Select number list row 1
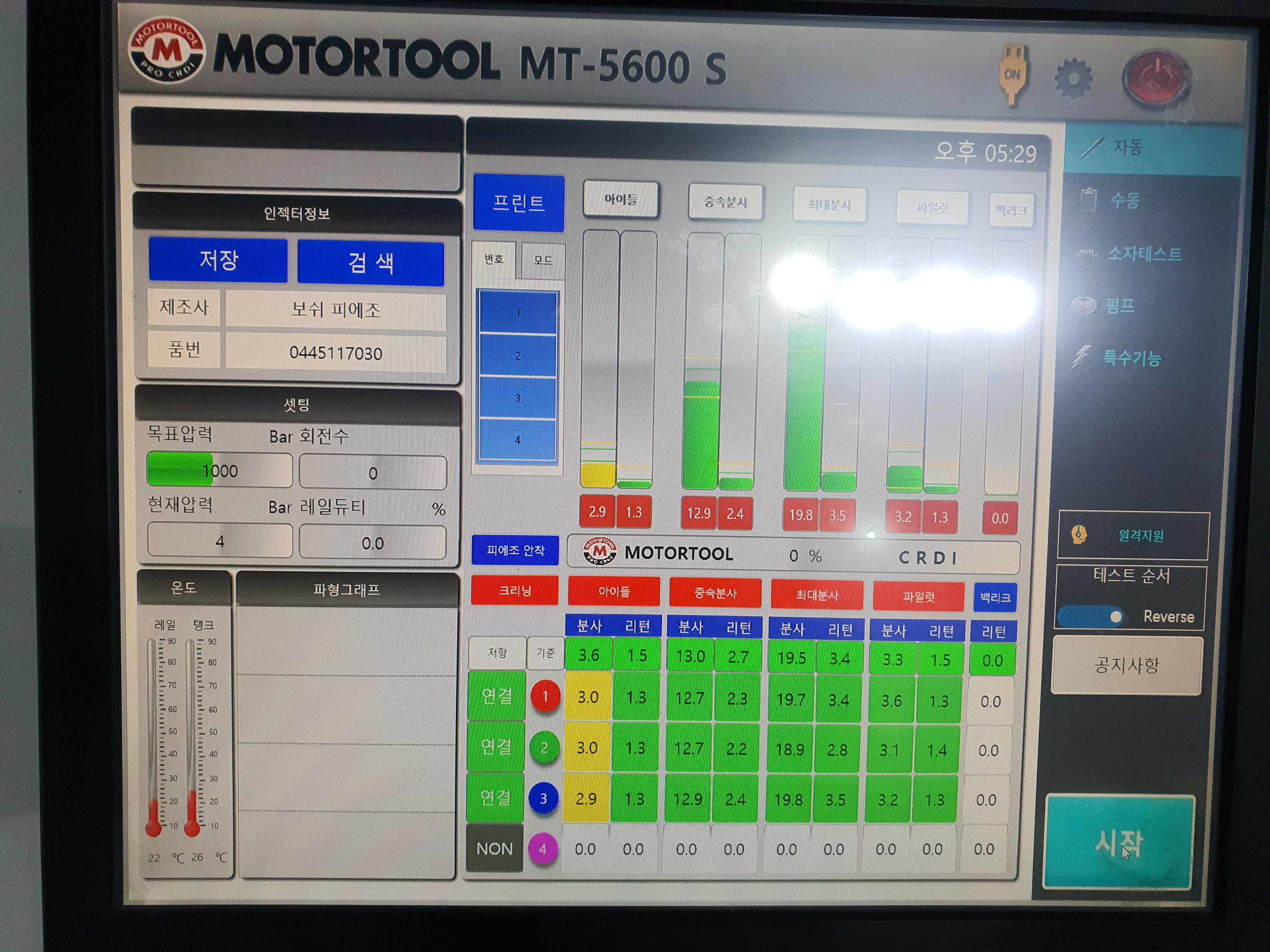 pos(517,313)
